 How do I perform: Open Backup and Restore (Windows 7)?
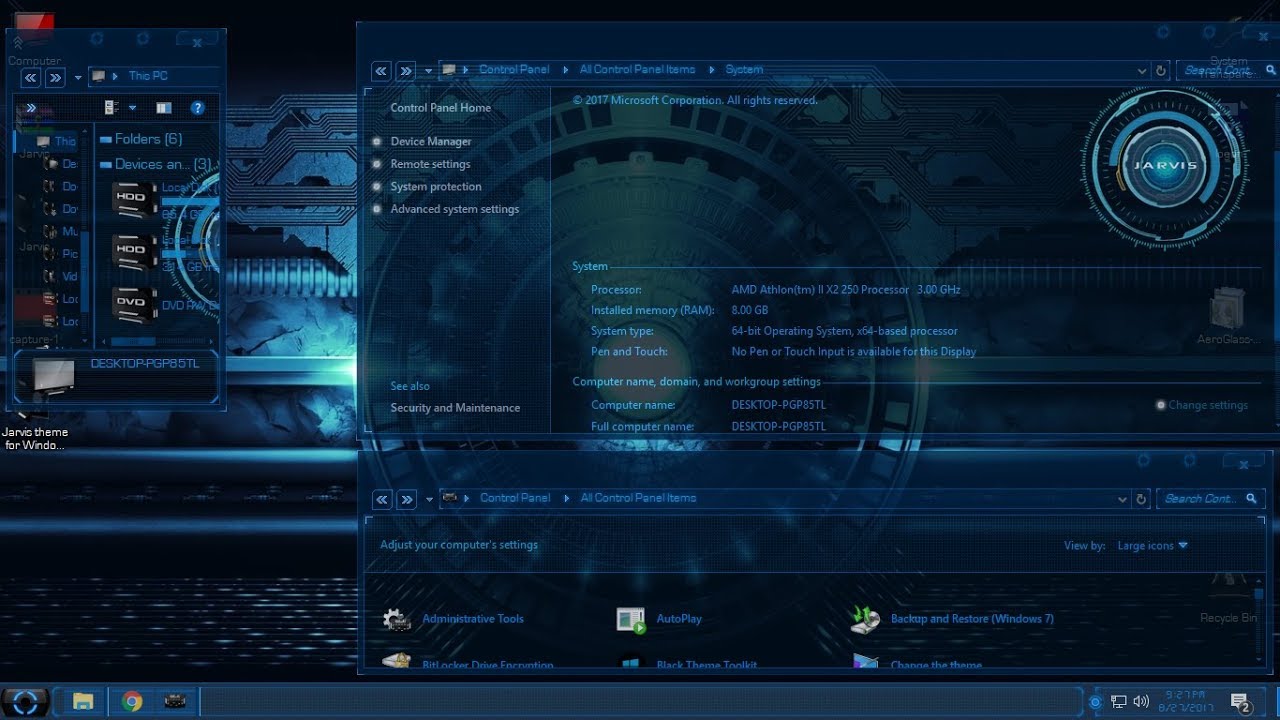[951, 619]
